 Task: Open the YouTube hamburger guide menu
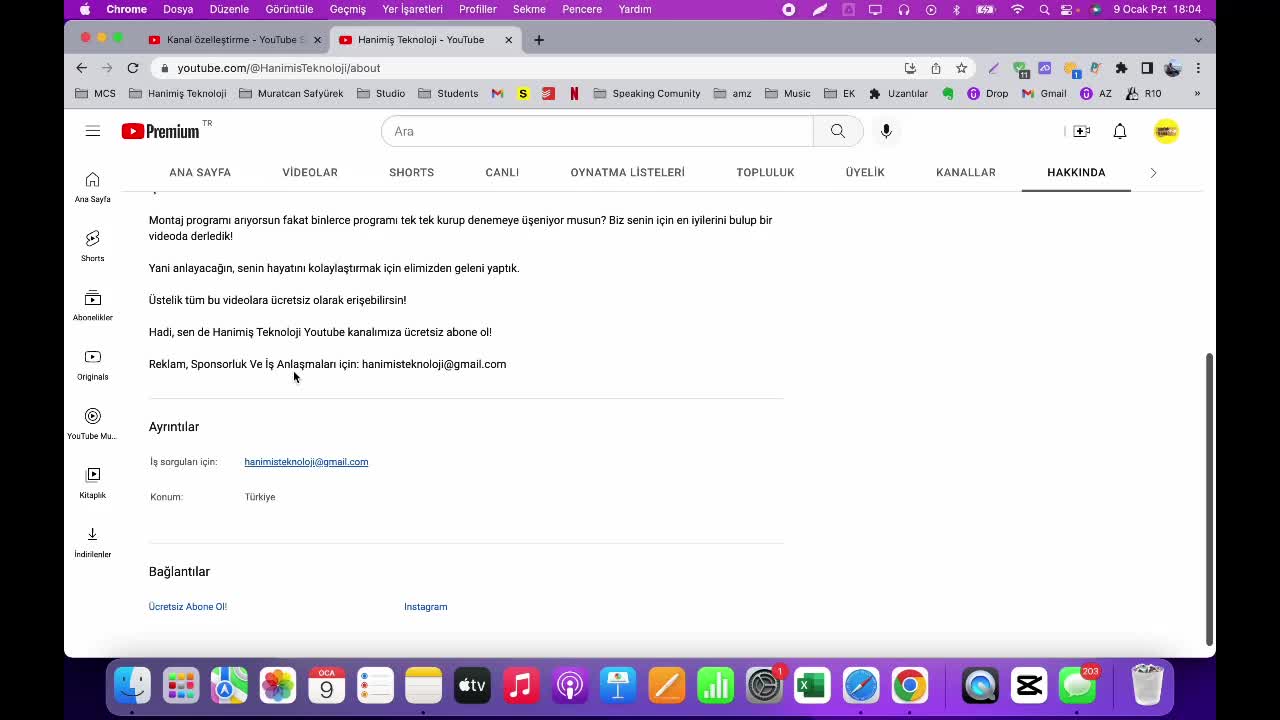coord(92,131)
